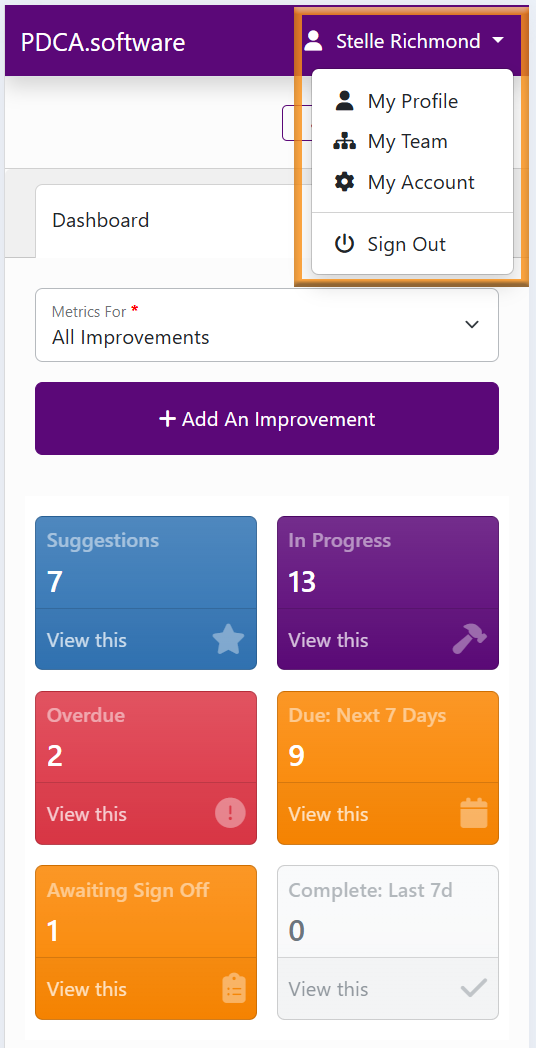Expand the All Improvements chevron arrow
The height and width of the screenshot is (1048, 536).
pos(472,325)
